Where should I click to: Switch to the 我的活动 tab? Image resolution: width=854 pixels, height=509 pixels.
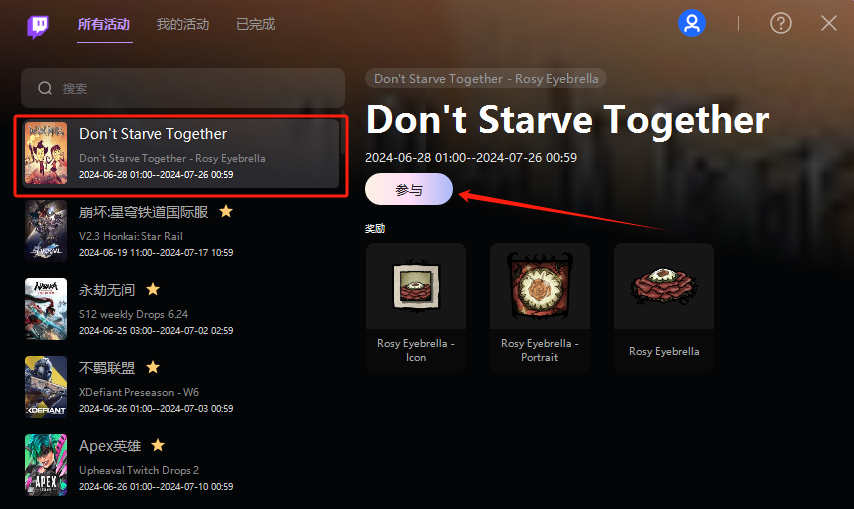(x=183, y=24)
